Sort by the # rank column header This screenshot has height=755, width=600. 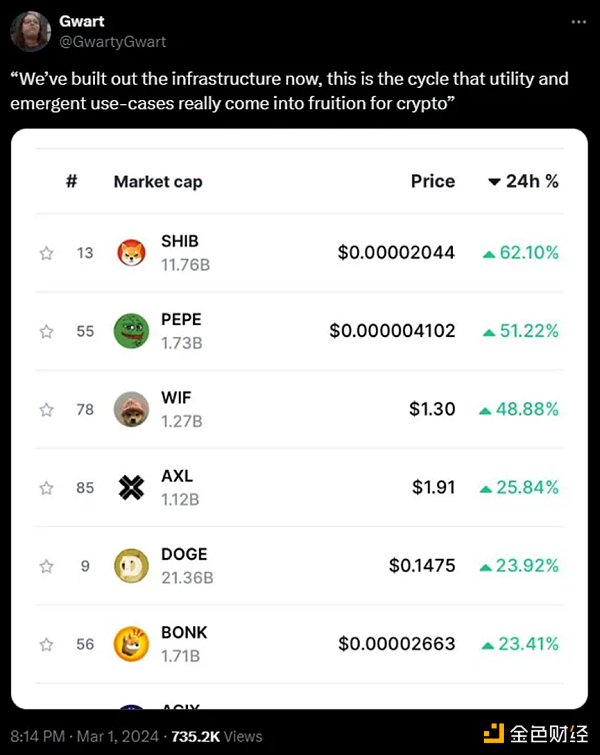click(72, 182)
